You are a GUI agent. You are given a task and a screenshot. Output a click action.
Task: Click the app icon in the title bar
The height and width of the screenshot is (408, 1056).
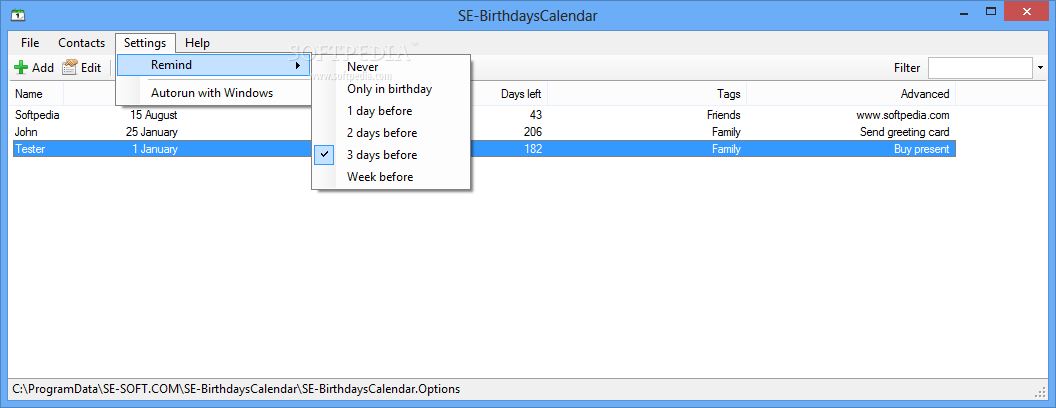click(16, 15)
